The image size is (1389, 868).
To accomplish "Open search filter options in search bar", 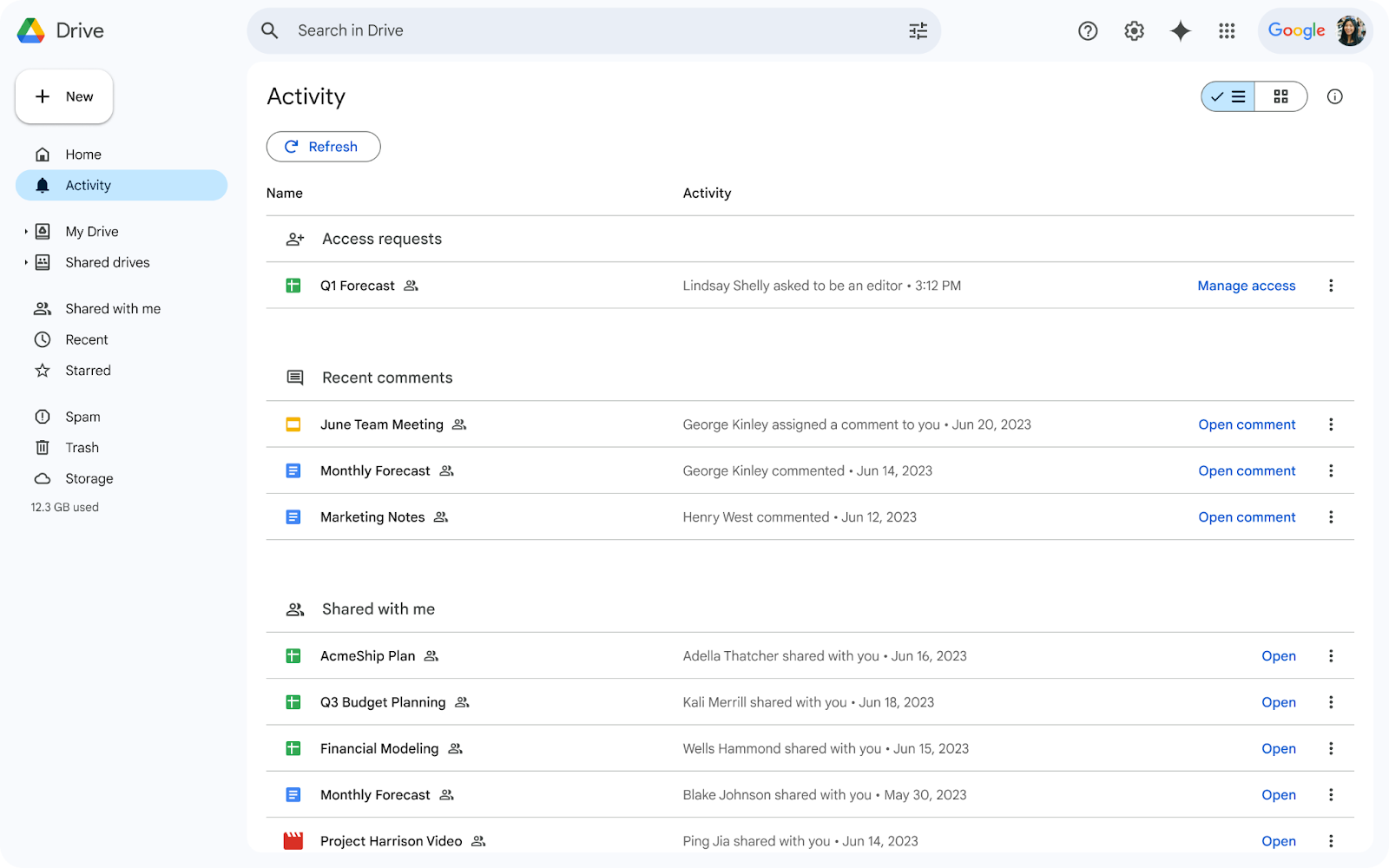I will 918,31.
